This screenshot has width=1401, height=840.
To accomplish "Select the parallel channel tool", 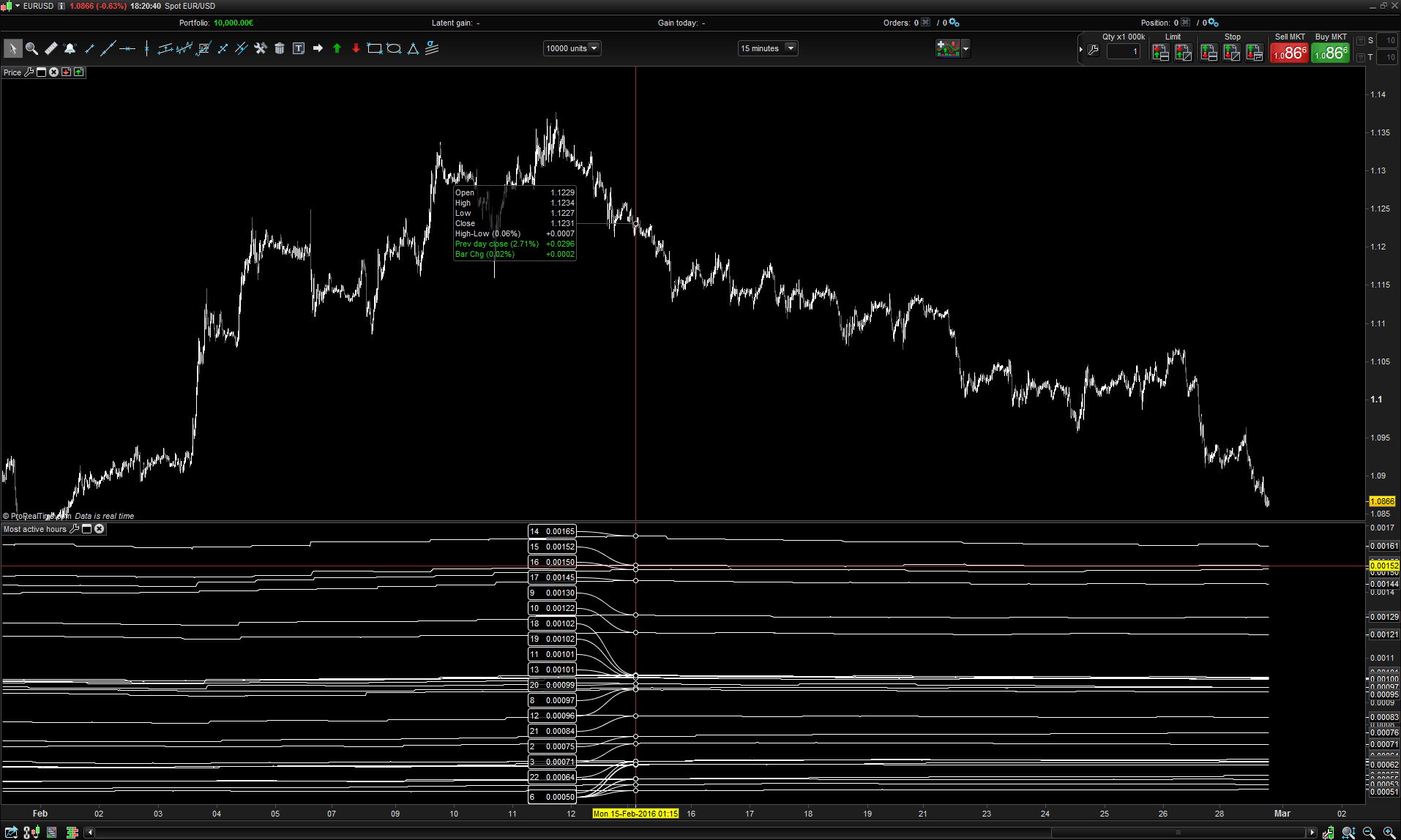I will 165,48.
